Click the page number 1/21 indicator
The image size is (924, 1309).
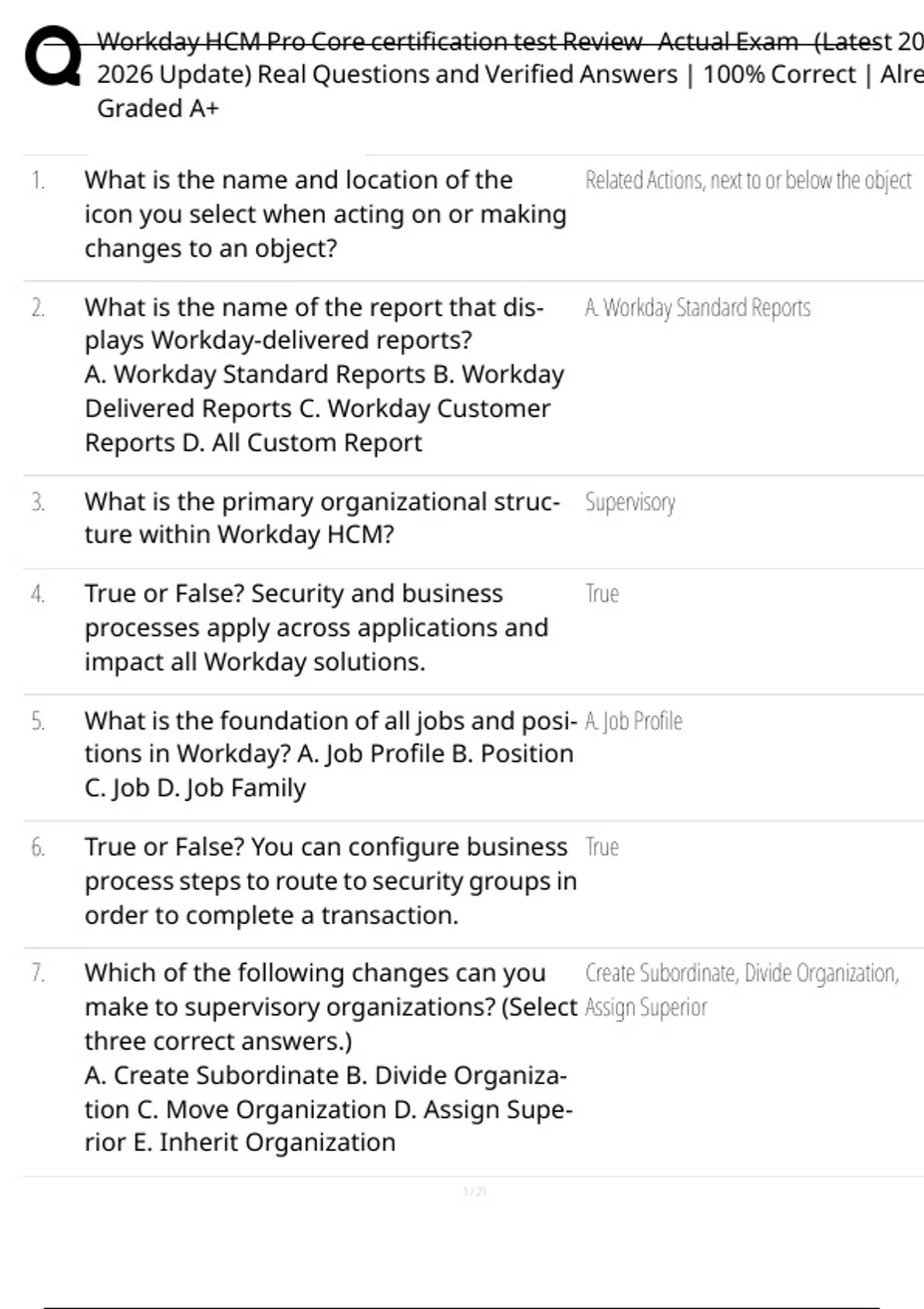click(x=474, y=1191)
